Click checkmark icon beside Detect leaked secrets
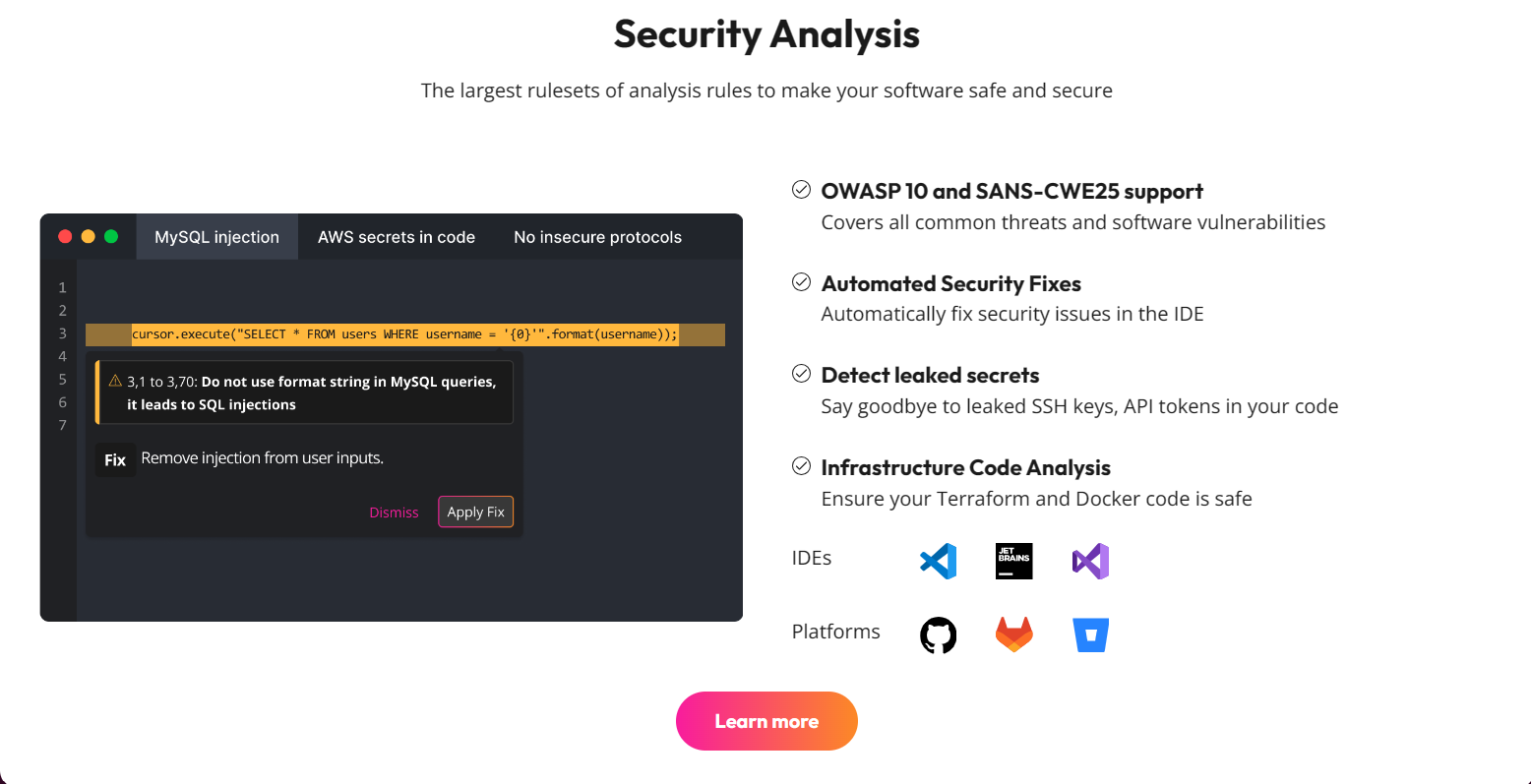The width and height of the screenshot is (1531, 784). tap(801, 374)
